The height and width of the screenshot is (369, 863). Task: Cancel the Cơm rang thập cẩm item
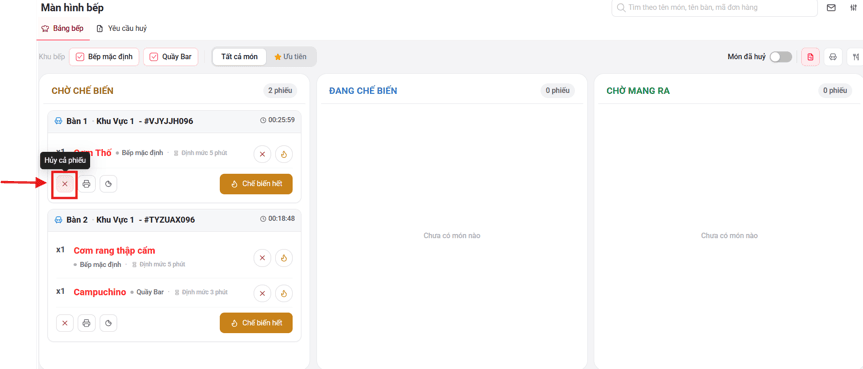[x=262, y=258]
